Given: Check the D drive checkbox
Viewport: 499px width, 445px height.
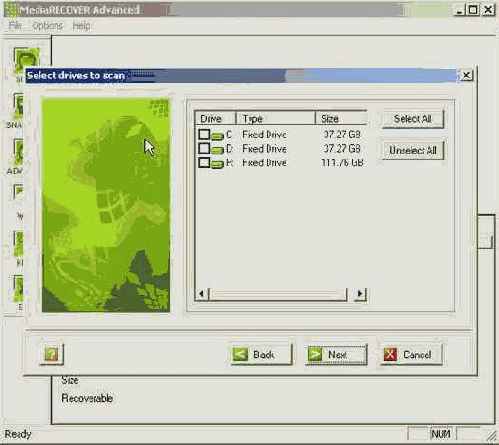Looking at the screenshot, I should (x=204, y=148).
